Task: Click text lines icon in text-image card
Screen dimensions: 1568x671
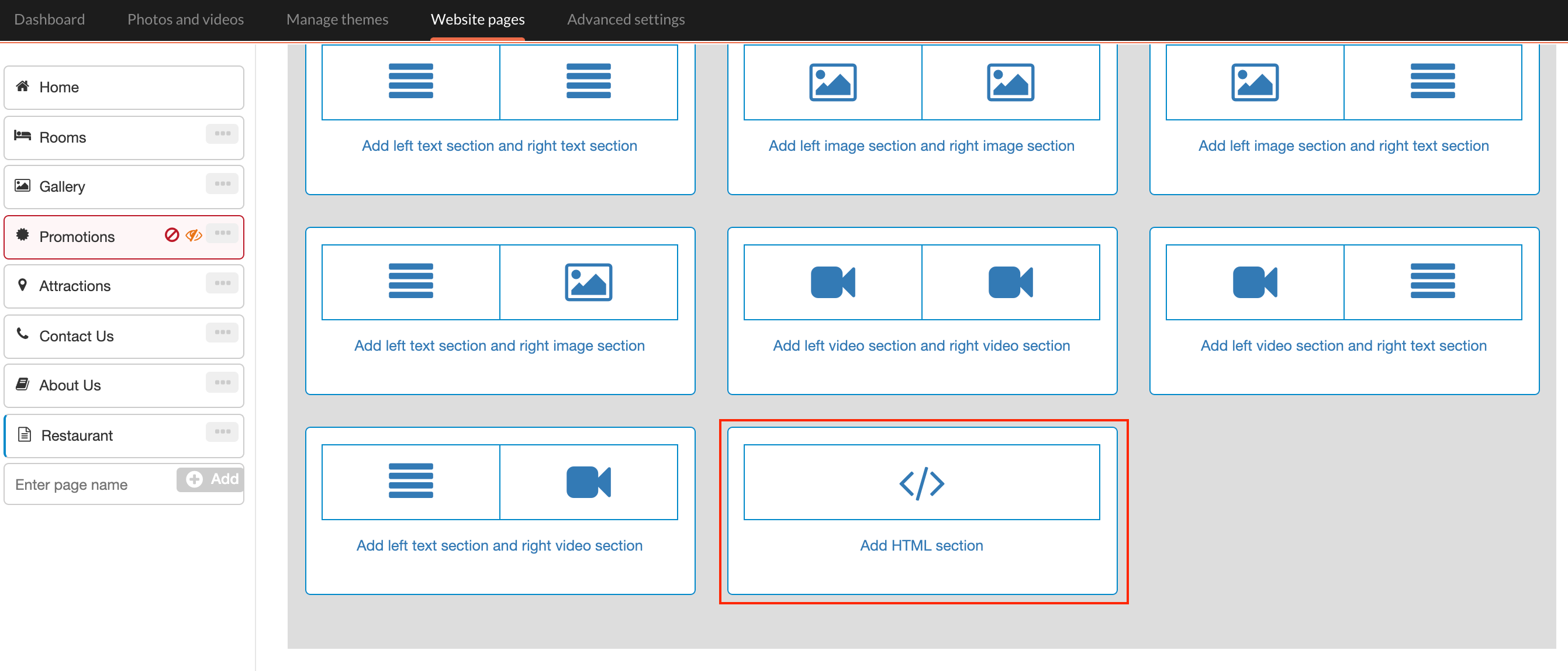Action: coord(411,281)
